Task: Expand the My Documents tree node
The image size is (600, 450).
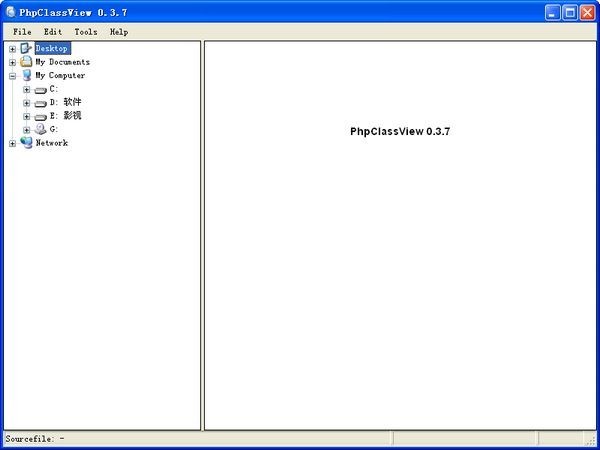Action: point(13,62)
